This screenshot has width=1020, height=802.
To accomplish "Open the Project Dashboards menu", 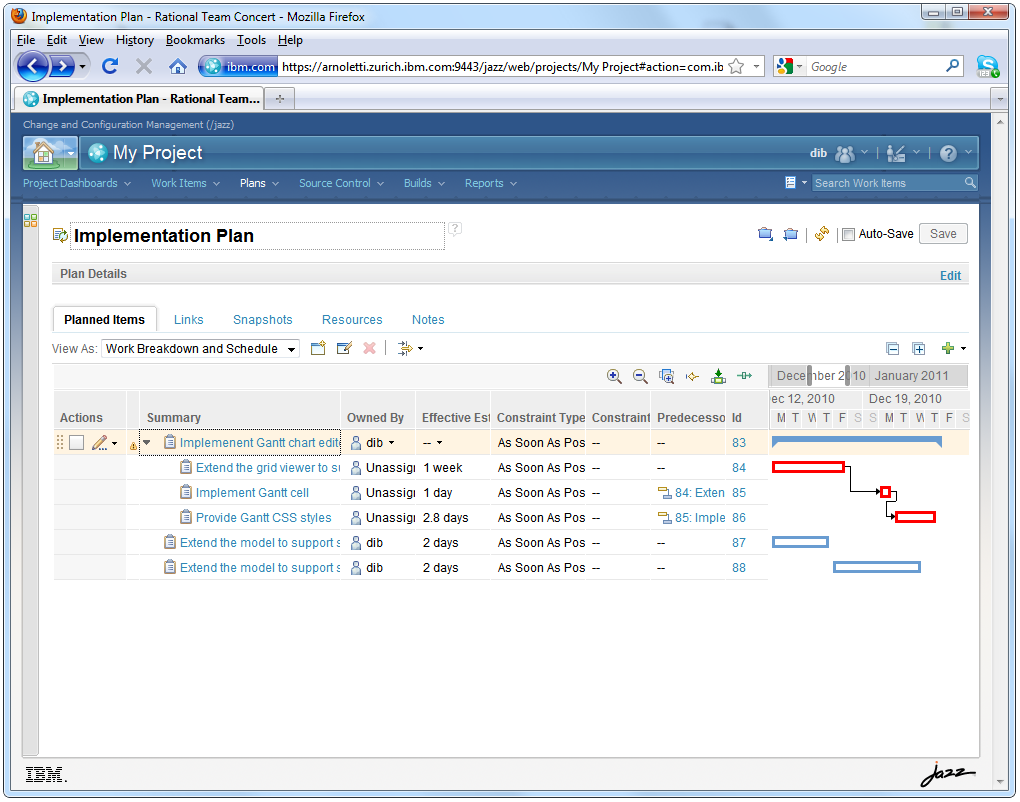I will (x=77, y=183).
